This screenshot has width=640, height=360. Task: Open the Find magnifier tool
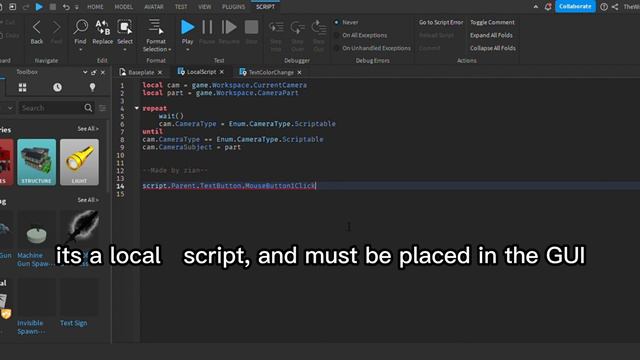(x=80, y=27)
